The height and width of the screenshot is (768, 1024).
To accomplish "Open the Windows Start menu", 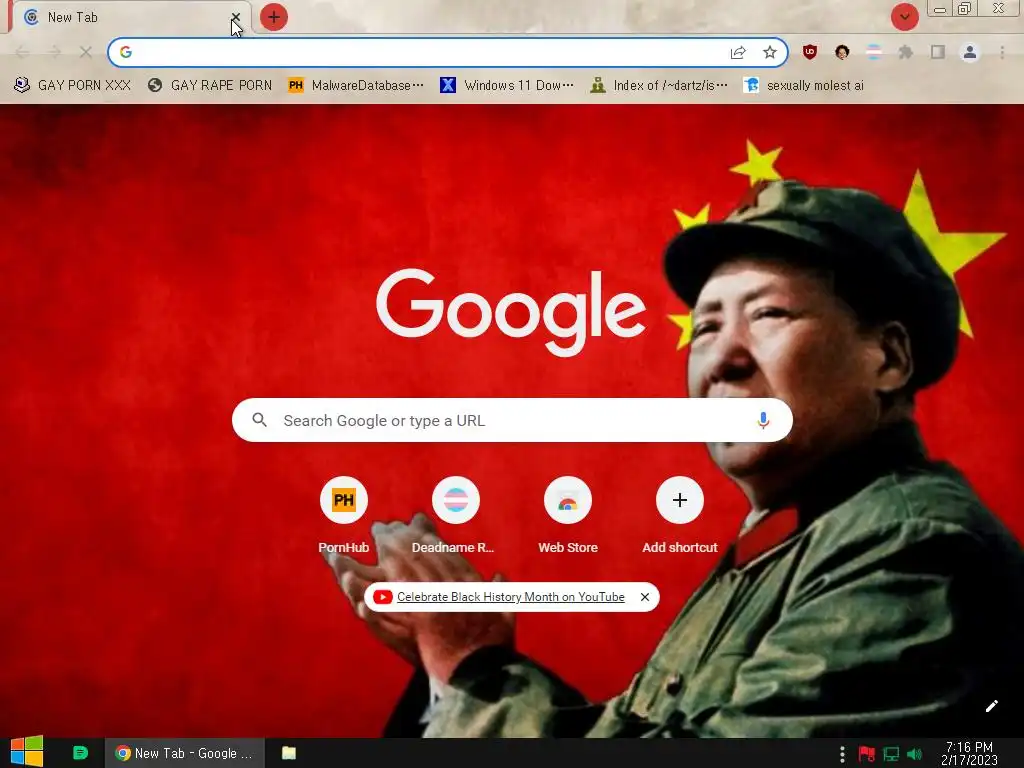I will click(27, 752).
